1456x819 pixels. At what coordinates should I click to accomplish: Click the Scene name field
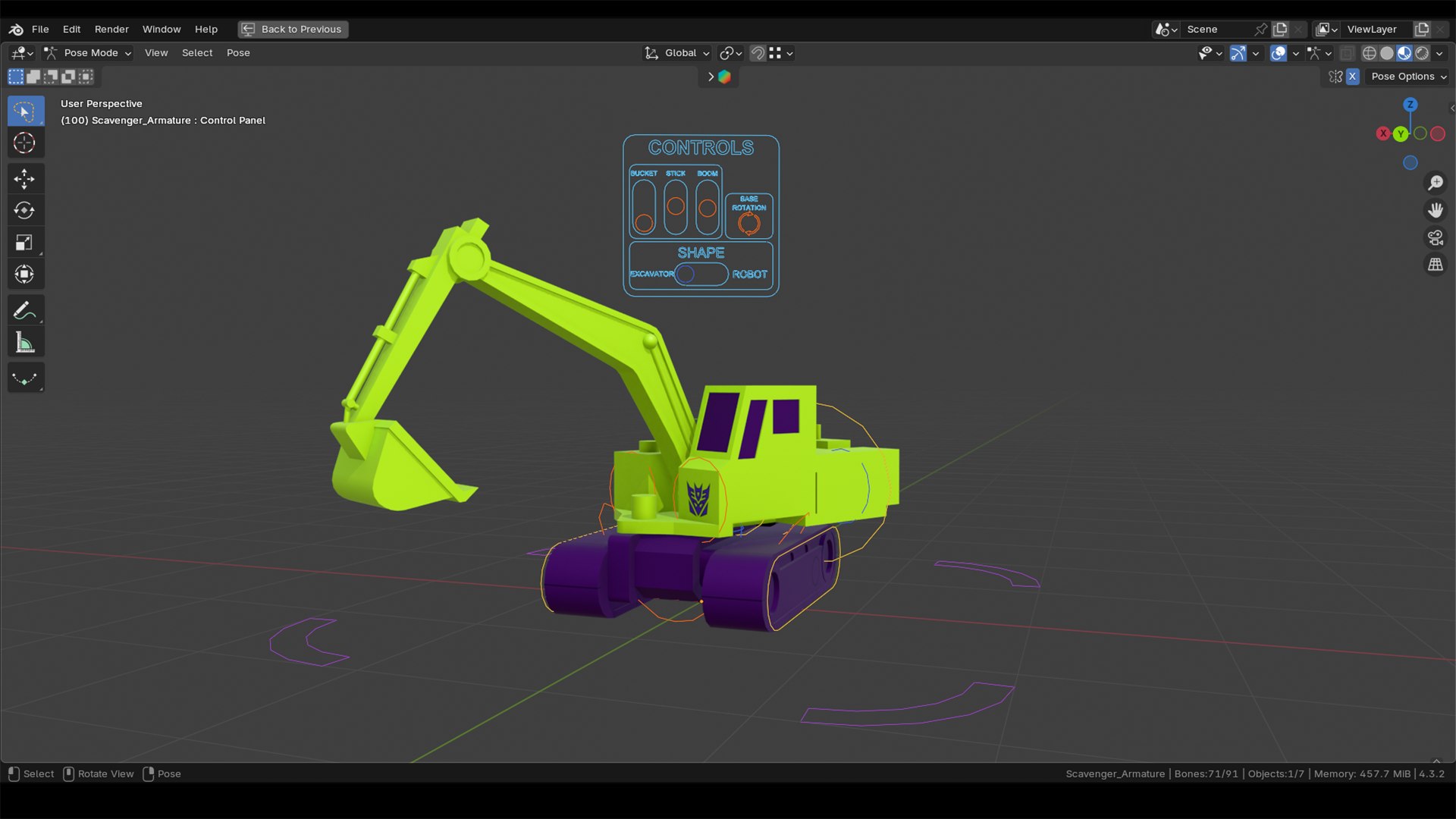[1216, 30]
